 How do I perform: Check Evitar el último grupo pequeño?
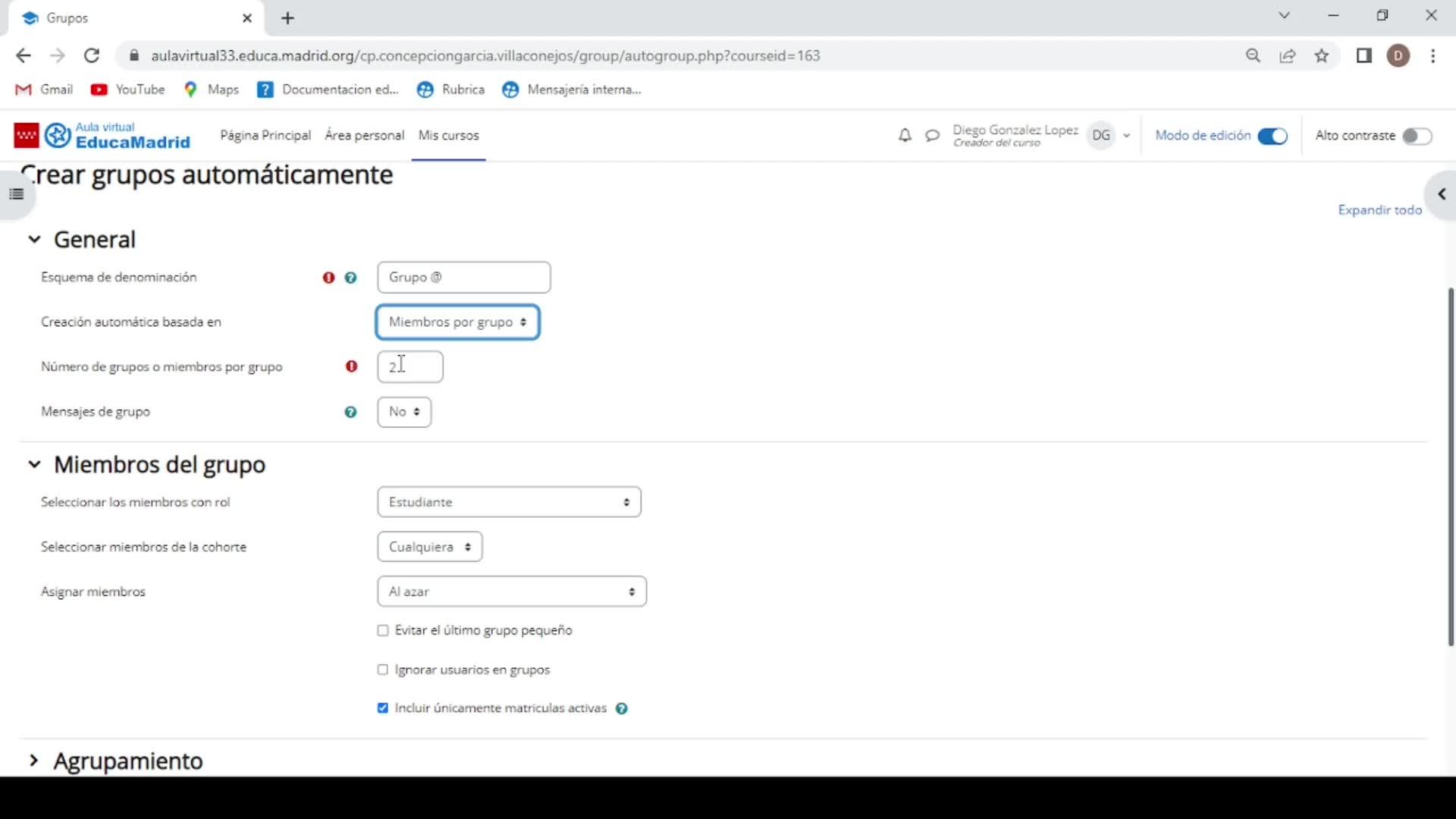point(383,630)
